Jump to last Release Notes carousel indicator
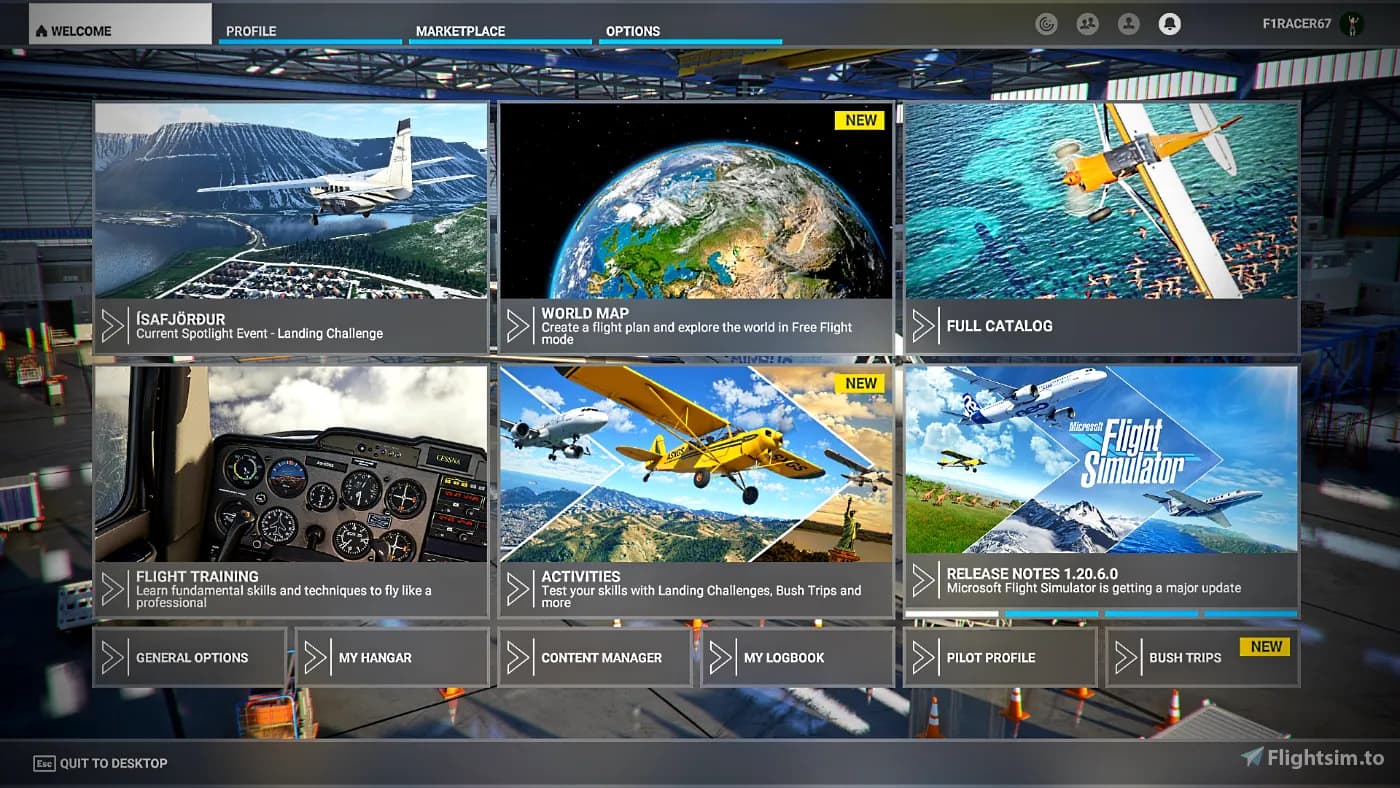The height and width of the screenshot is (788, 1400). (1250, 614)
